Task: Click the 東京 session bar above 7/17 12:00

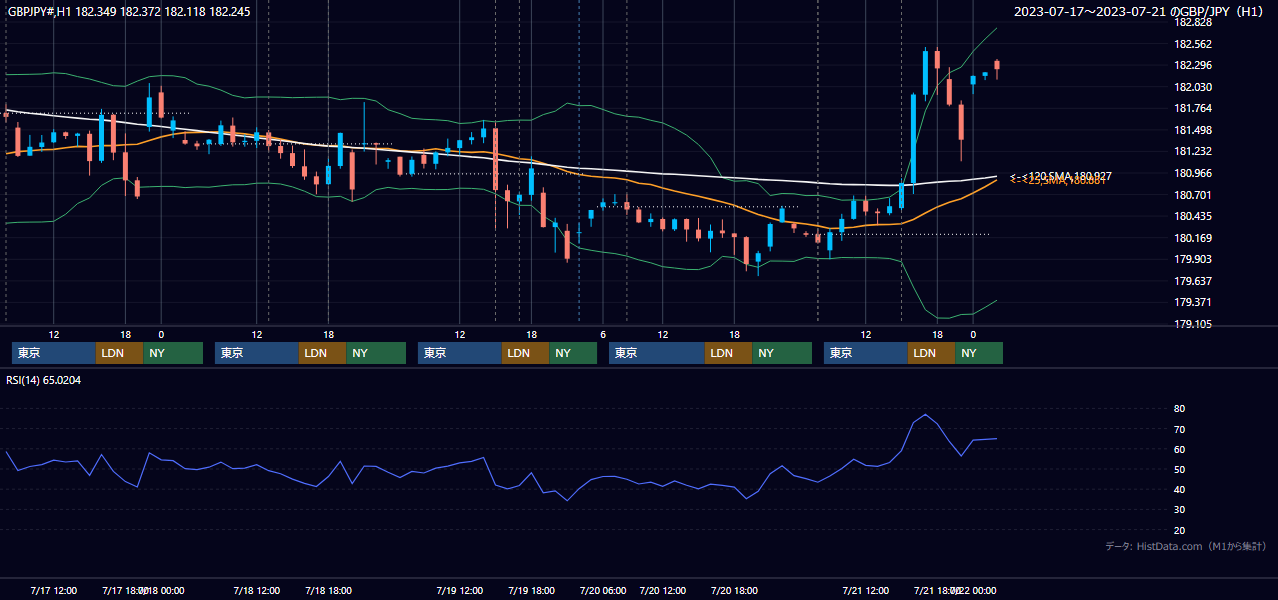Action: (54, 353)
